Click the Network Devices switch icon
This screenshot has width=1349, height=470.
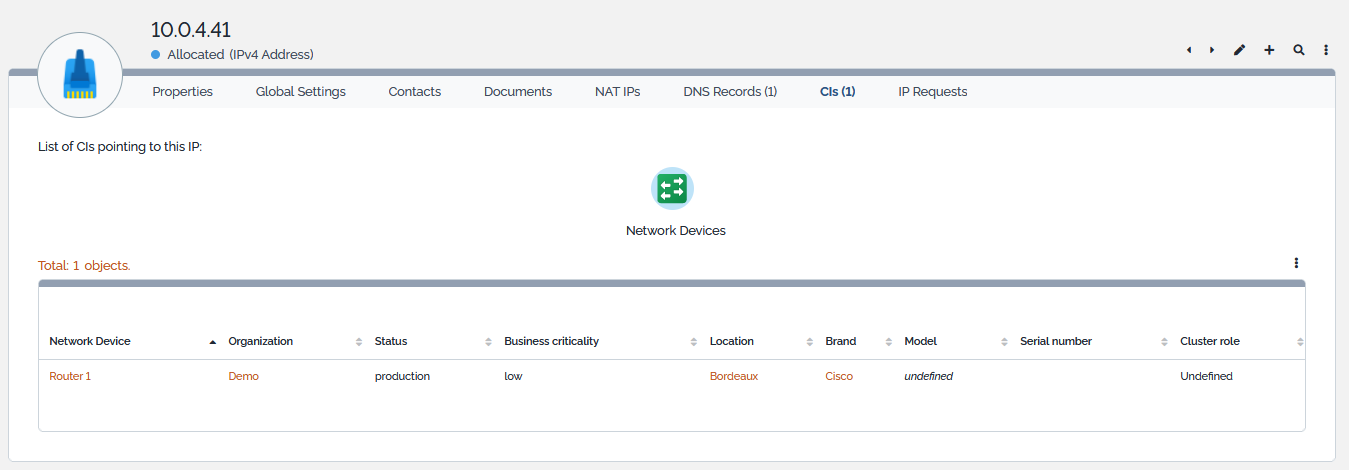point(672,188)
